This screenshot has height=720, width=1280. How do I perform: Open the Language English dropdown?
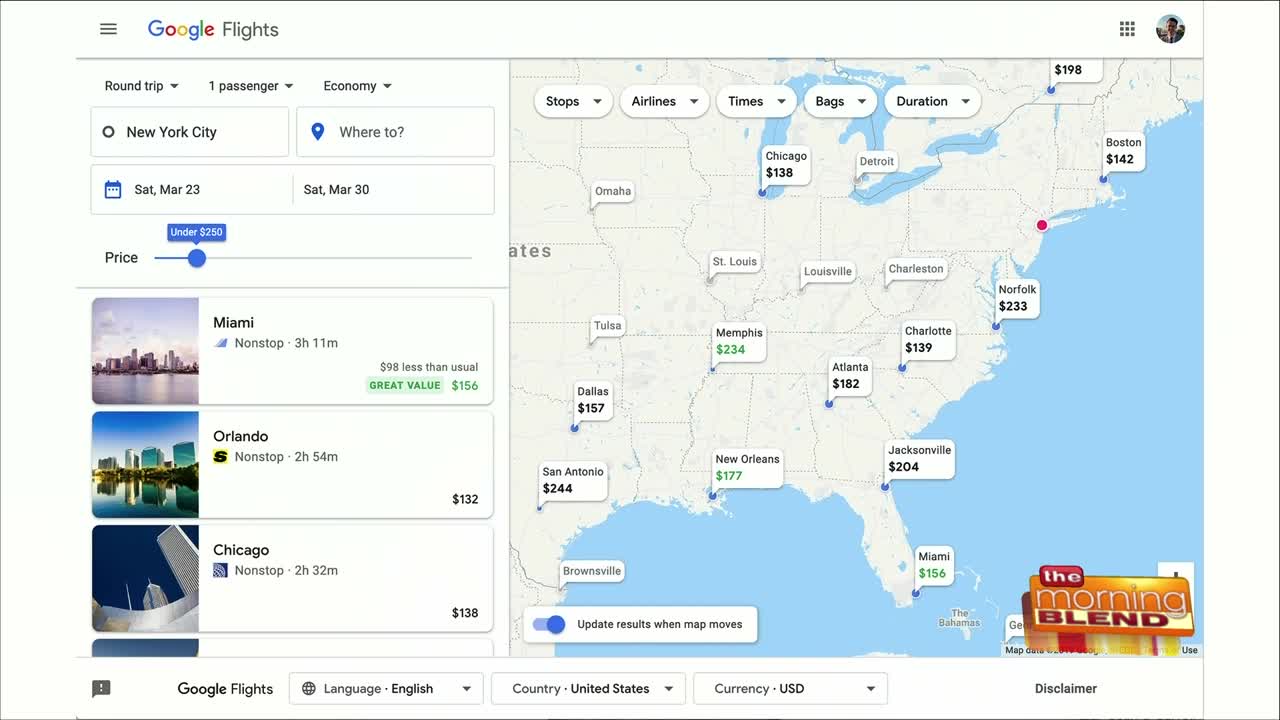pos(386,688)
